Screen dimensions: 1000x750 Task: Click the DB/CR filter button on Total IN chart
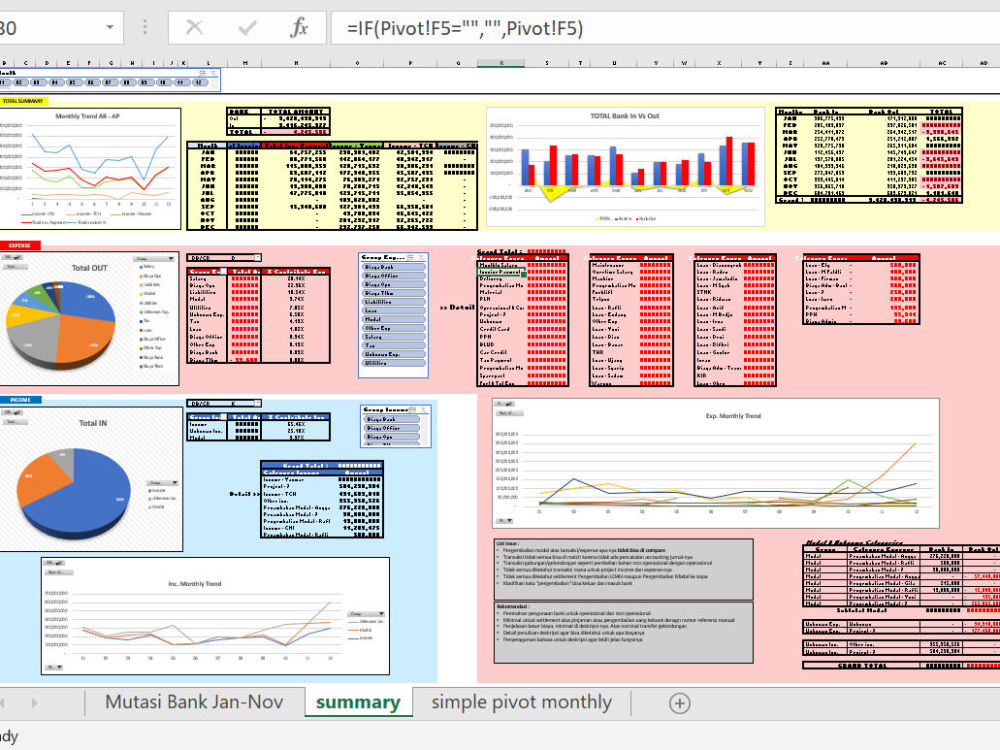coord(12,413)
